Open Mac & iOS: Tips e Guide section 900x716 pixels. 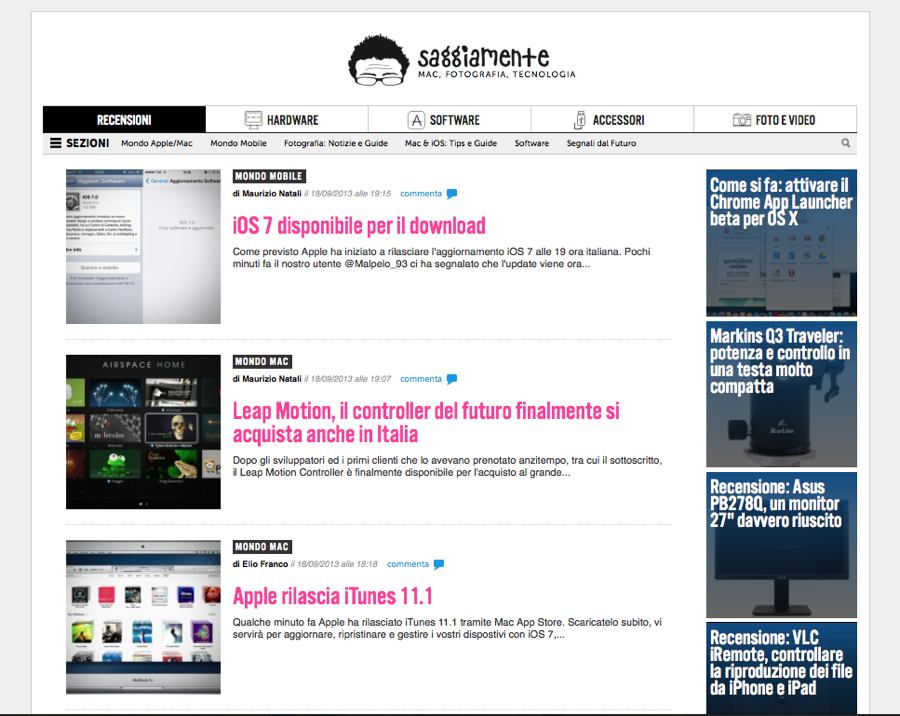451,143
